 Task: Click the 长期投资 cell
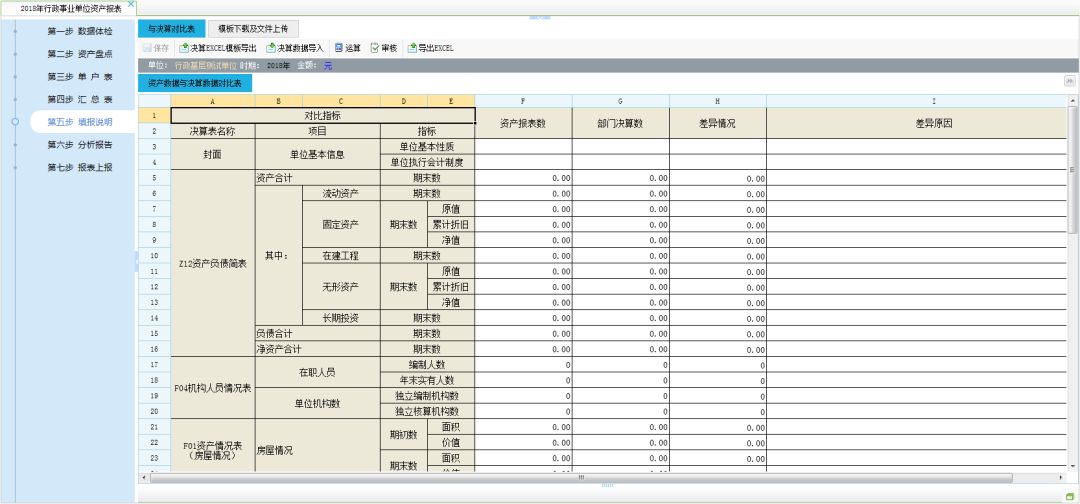pos(341,317)
